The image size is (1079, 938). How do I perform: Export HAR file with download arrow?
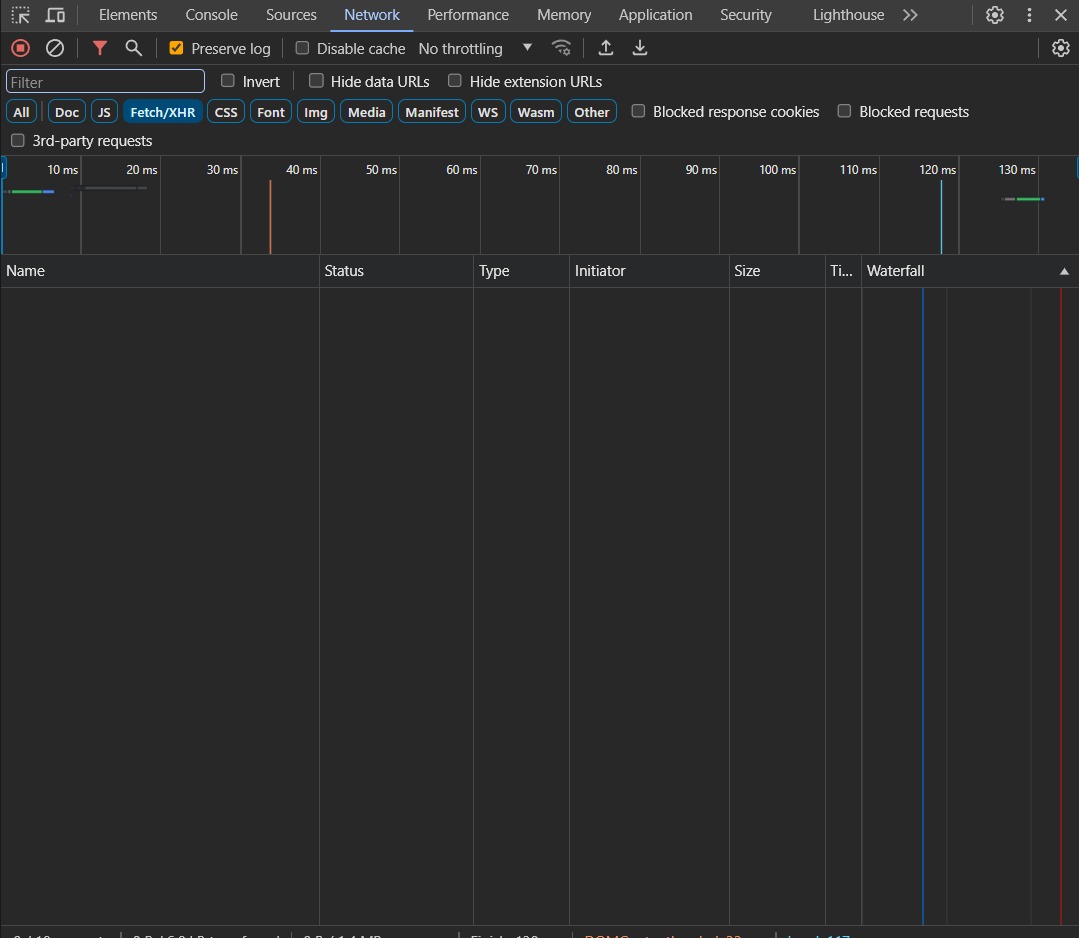coord(640,48)
